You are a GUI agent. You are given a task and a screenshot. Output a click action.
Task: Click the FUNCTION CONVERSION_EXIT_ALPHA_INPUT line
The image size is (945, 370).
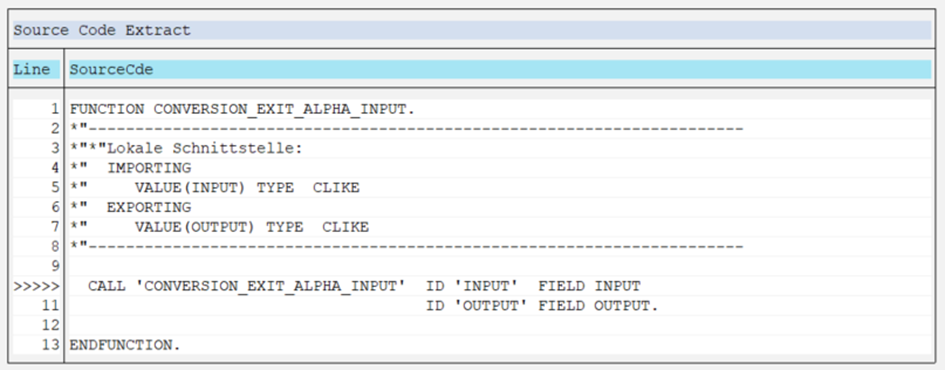tap(242, 110)
